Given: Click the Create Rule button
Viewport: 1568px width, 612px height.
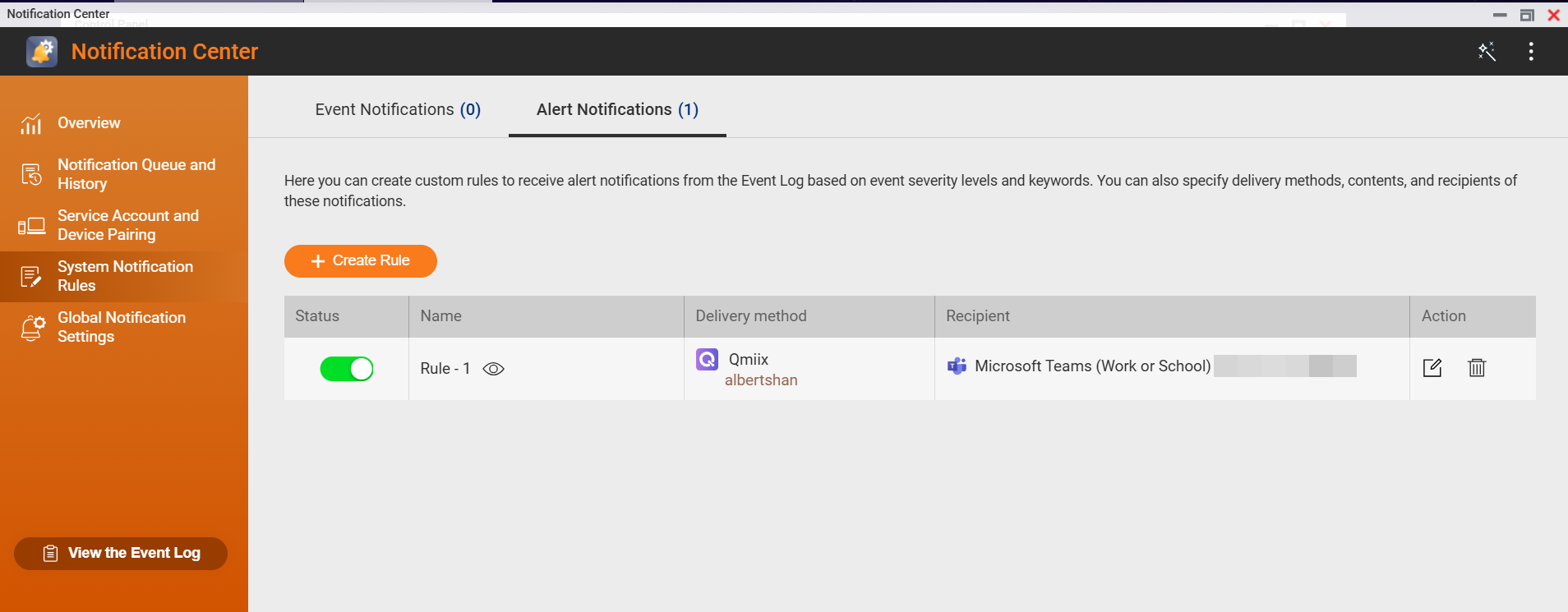Looking at the screenshot, I should click(x=361, y=261).
